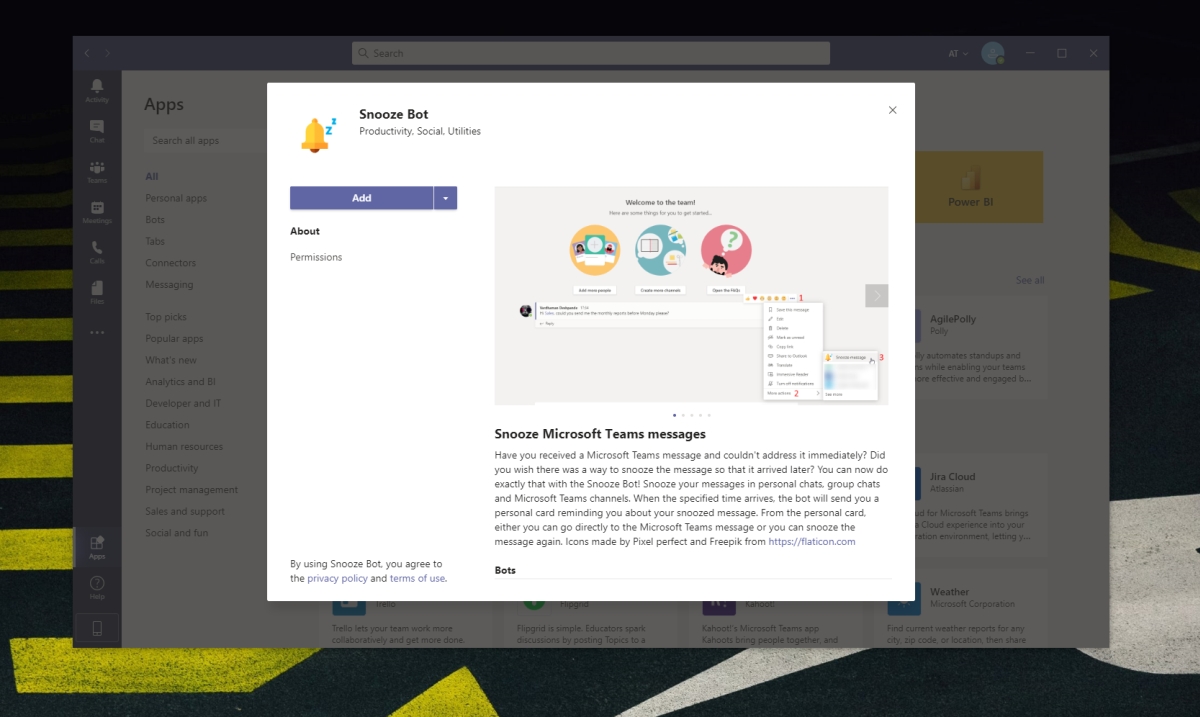This screenshot has width=1200, height=717.
Task: Select the Analytics and BI category
Action: [180, 382]
